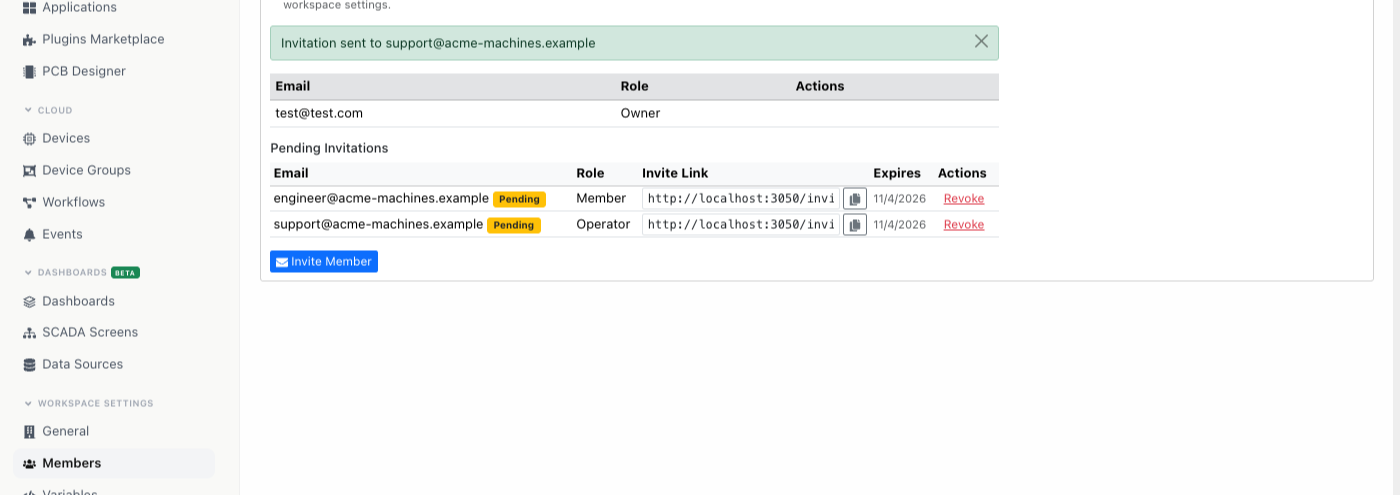Collapse the Workspace Settings section chevron

pyautogui.click(x=28, y=403)
